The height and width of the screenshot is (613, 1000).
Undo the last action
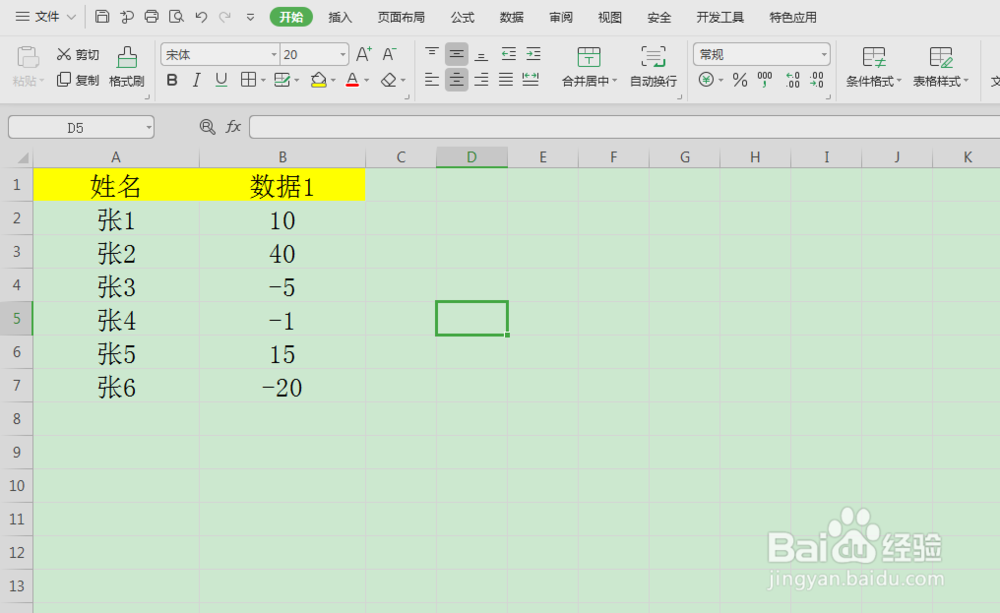coord(201,17)
